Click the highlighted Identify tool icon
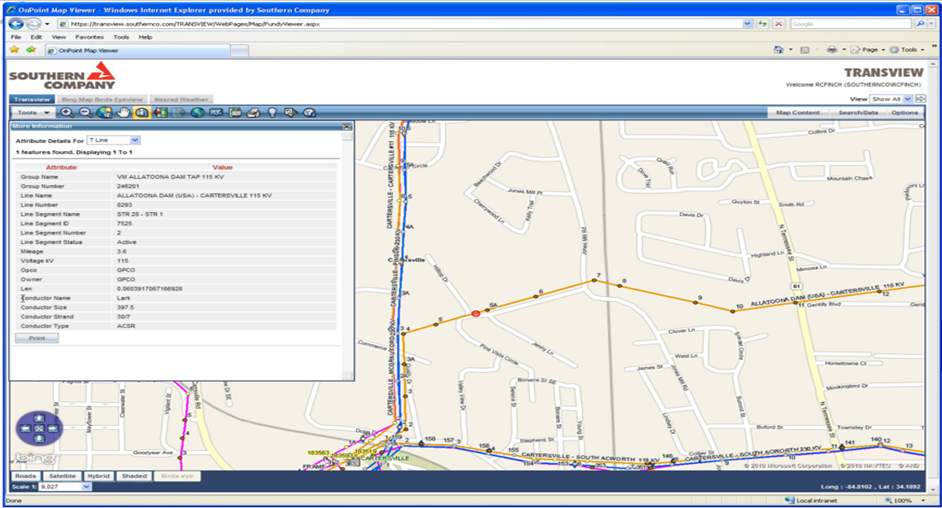 pyautogui.click(x=142, y=112)
